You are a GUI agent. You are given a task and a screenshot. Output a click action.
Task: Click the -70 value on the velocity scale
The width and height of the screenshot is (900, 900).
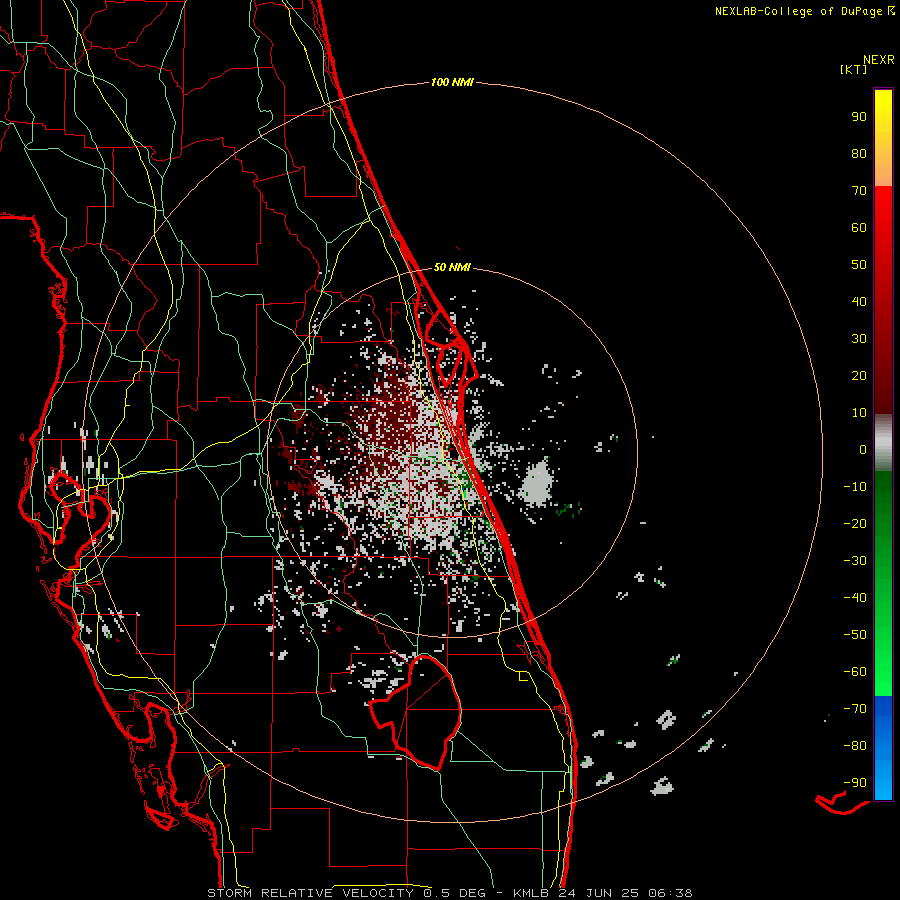tap(855, 709)
